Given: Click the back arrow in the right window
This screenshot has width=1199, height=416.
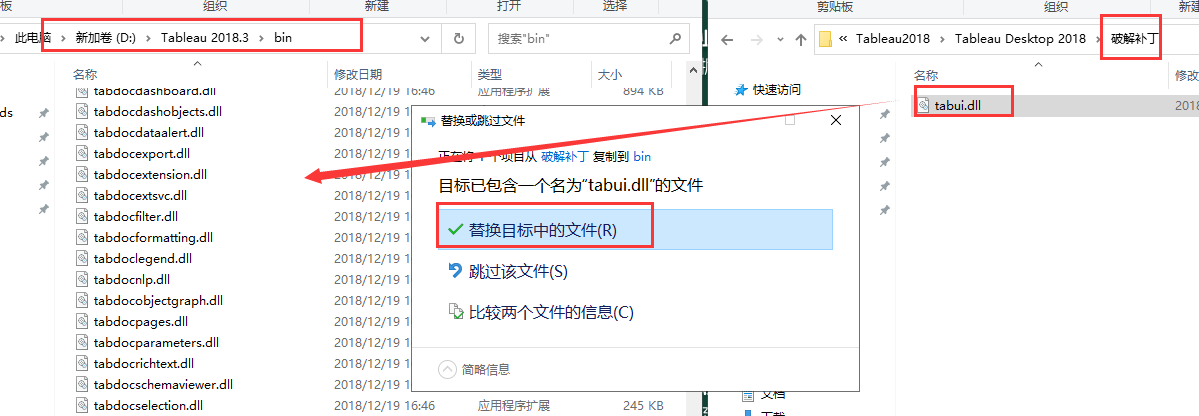Looking at the screenshot, I should (x=728, y=39).
